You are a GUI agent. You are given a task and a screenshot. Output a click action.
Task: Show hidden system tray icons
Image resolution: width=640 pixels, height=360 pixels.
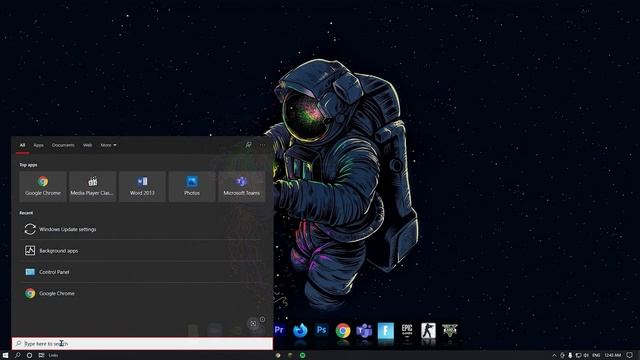554,356
